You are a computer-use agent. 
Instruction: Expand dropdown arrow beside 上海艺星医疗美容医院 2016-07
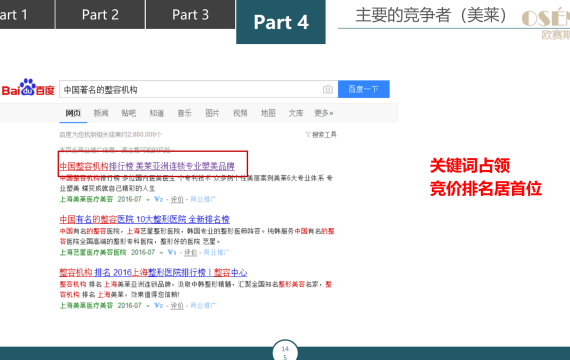pyautogui.click(x=161, y=253)
